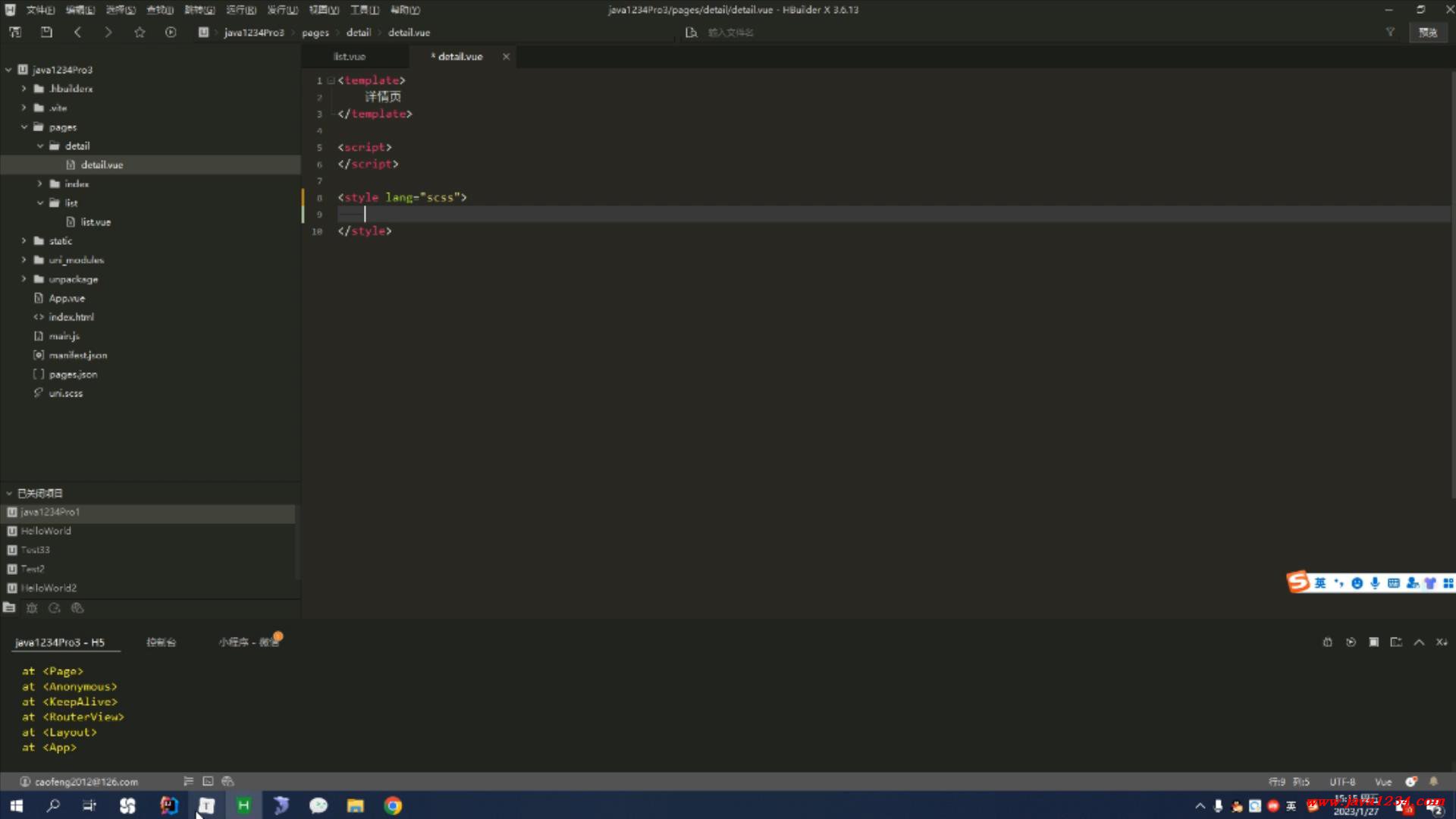Go back with the left arrow icon
The height and width of the screenshot is (819, 1456).
click(77, 32)
